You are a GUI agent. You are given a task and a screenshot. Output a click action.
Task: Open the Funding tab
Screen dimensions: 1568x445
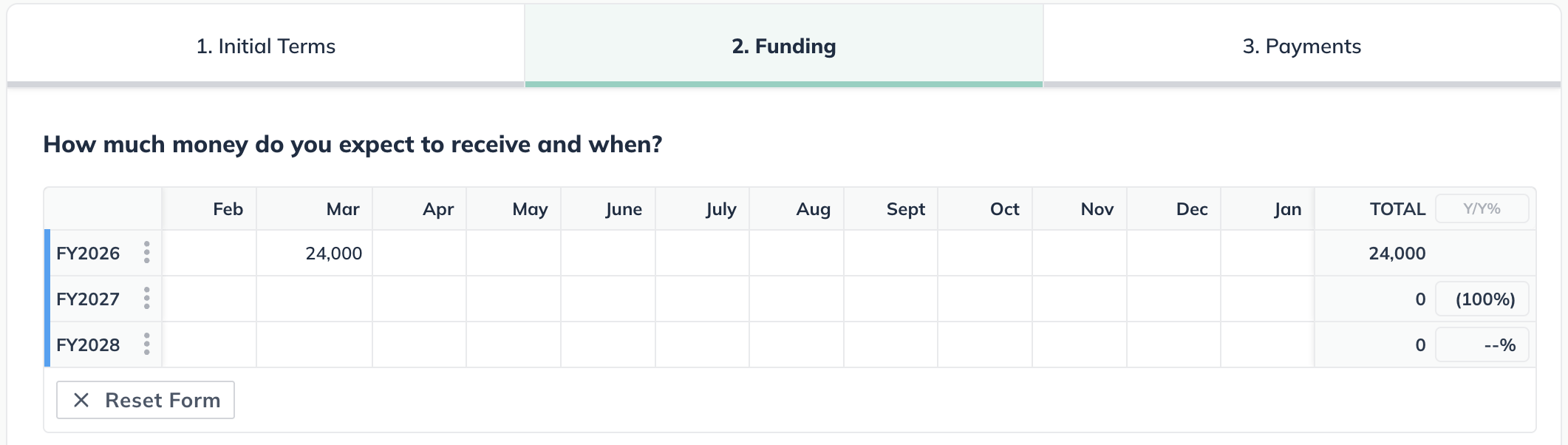coord(783,46)
